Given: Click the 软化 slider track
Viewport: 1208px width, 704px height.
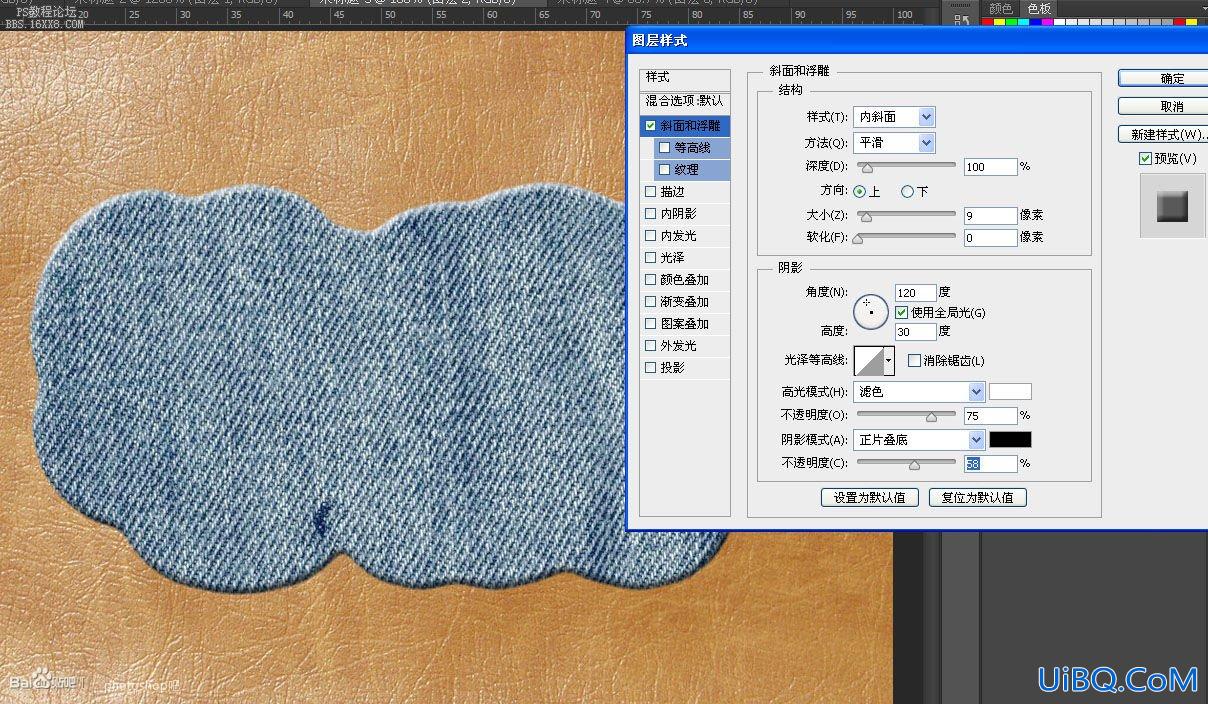Looking at the screenshot, I should [906, 237].
